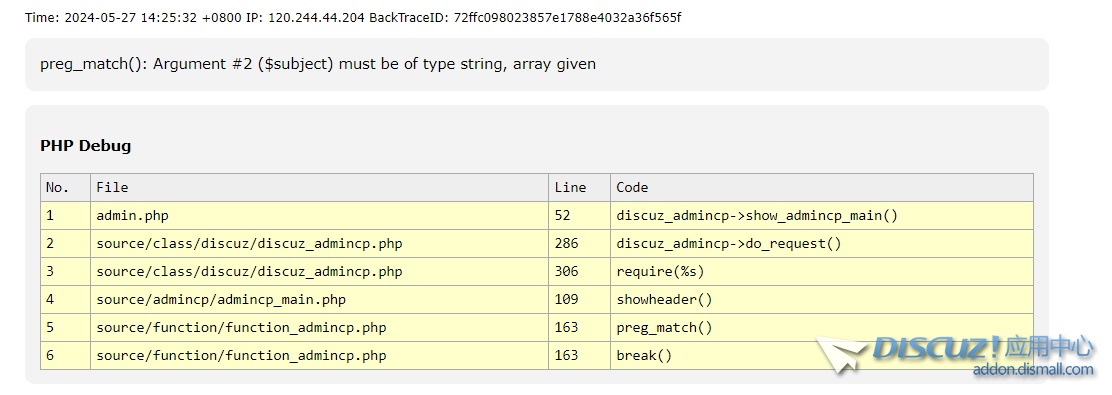Click the show_admincp_main() code cell
The height and width of the screenshot is (395, 1112).
(821, 215)
